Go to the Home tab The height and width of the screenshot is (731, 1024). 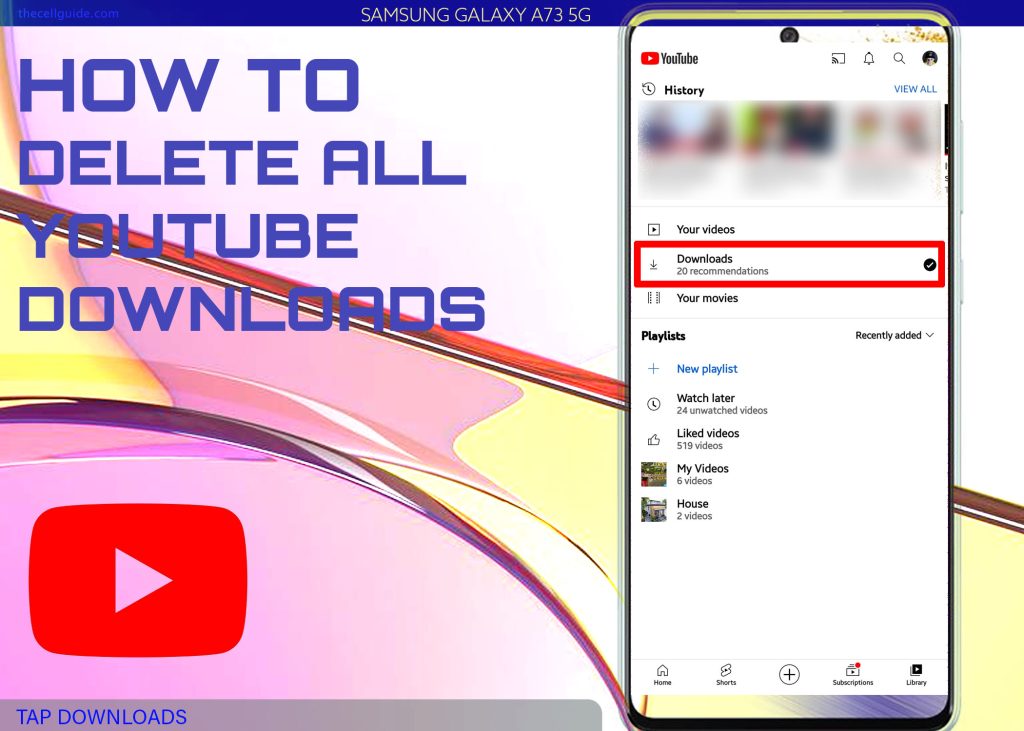click(662, 675)
